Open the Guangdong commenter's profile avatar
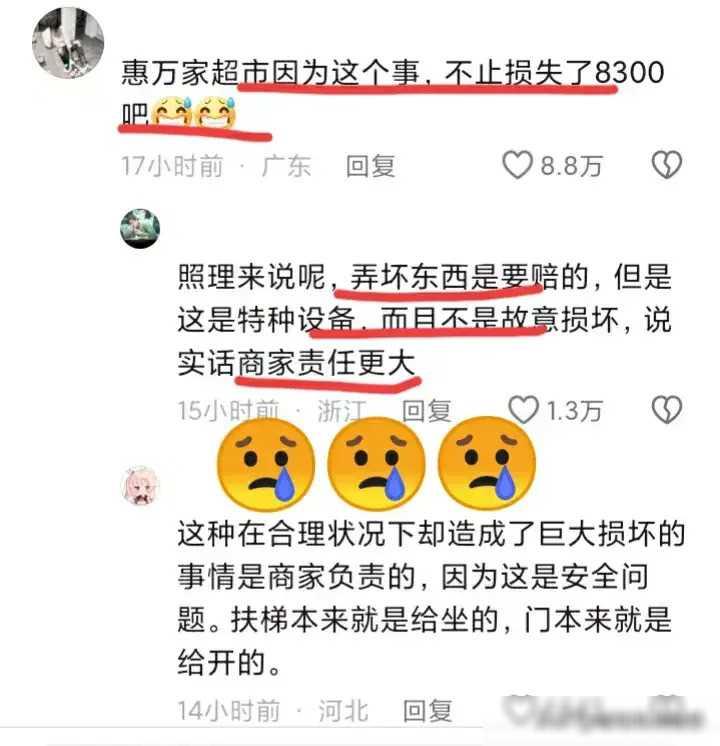Image resolution: width=720 pixels, height=746 pixels. click(68, 42)
